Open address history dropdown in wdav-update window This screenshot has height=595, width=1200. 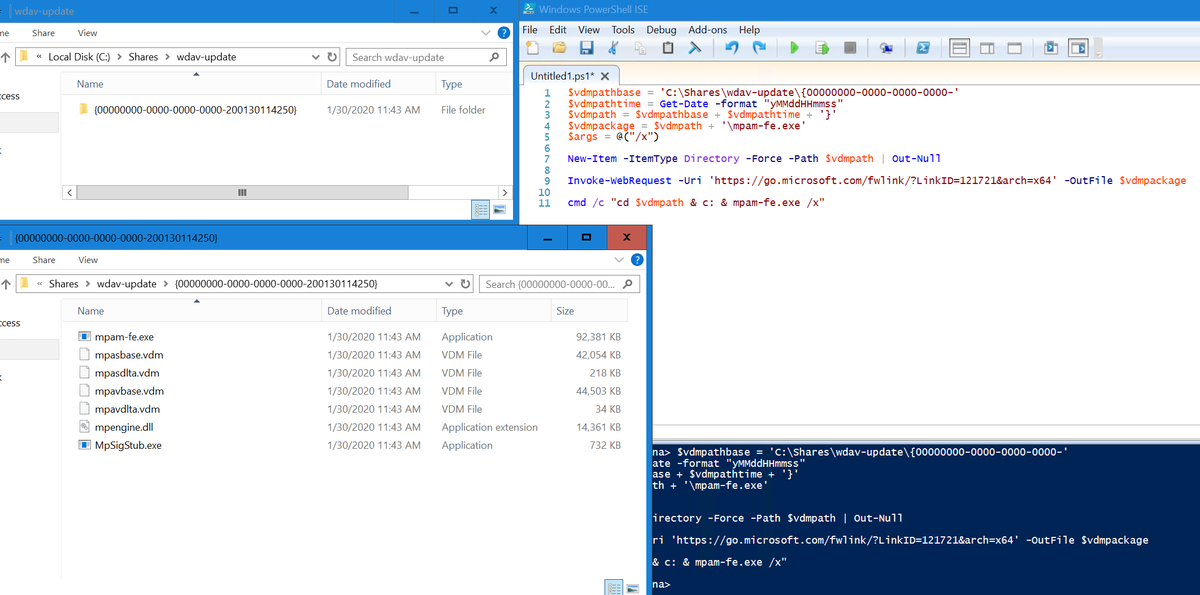316,57
